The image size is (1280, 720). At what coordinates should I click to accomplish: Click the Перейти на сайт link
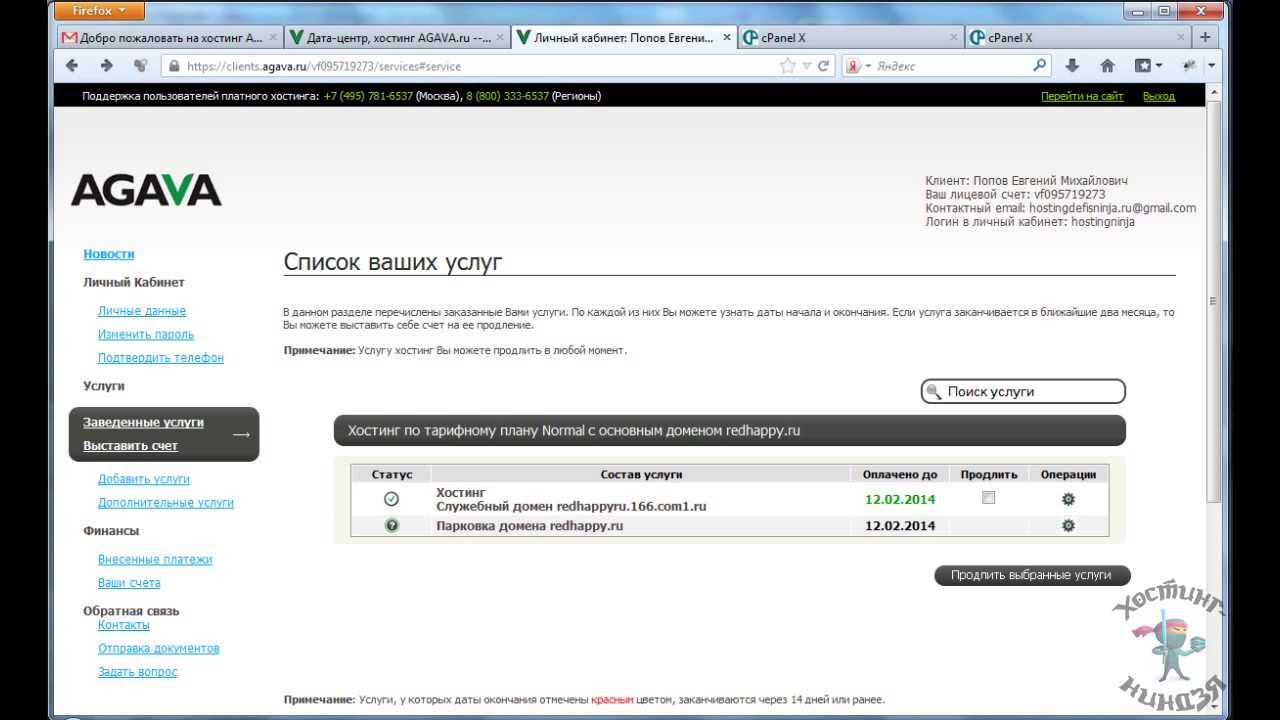1082,96
